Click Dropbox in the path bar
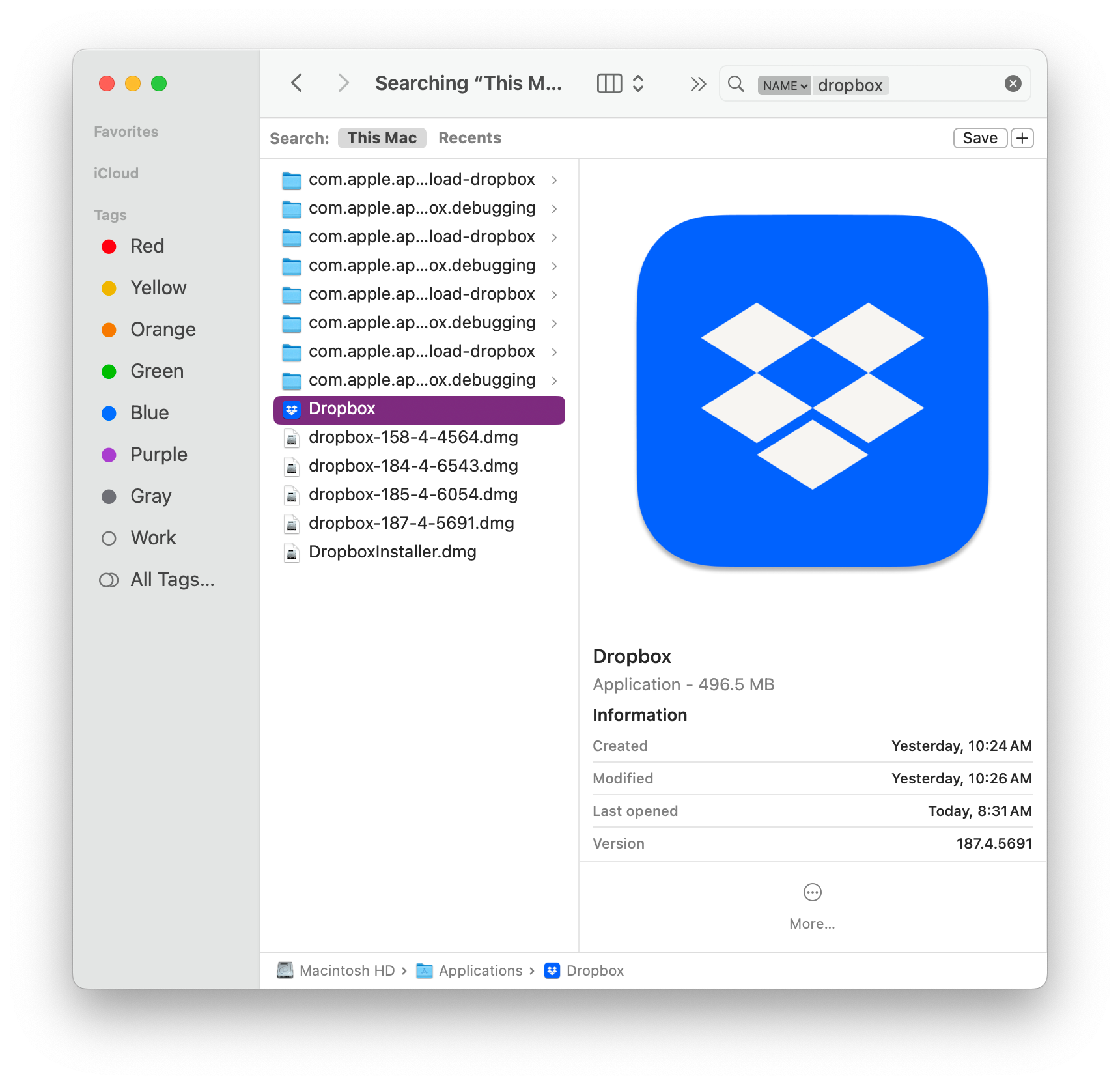This screenshot has height=1085, width=1120. tap(584, 970)
